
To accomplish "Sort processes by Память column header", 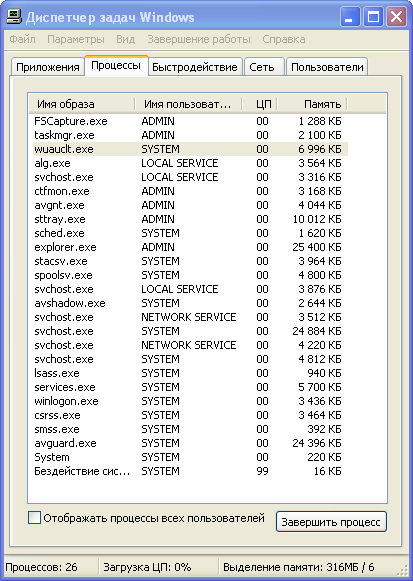I will [312, 104].
